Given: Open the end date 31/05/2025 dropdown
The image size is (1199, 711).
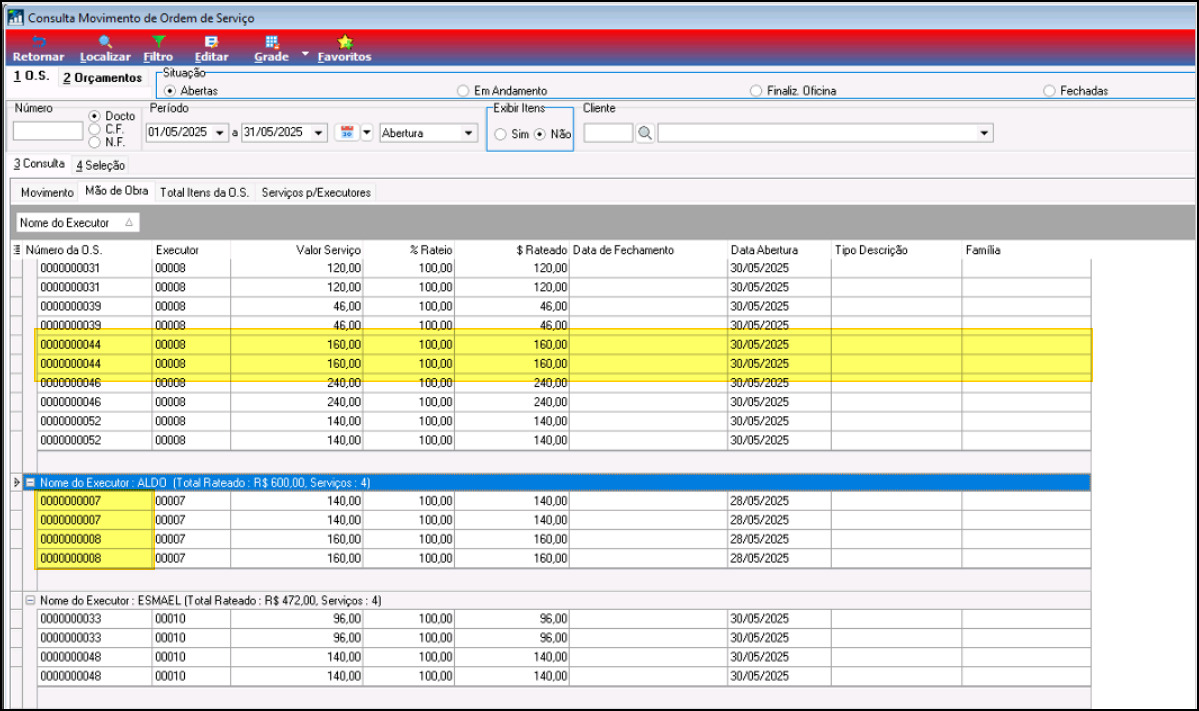Looking at the screenshot, I should [x=319, y=133].
